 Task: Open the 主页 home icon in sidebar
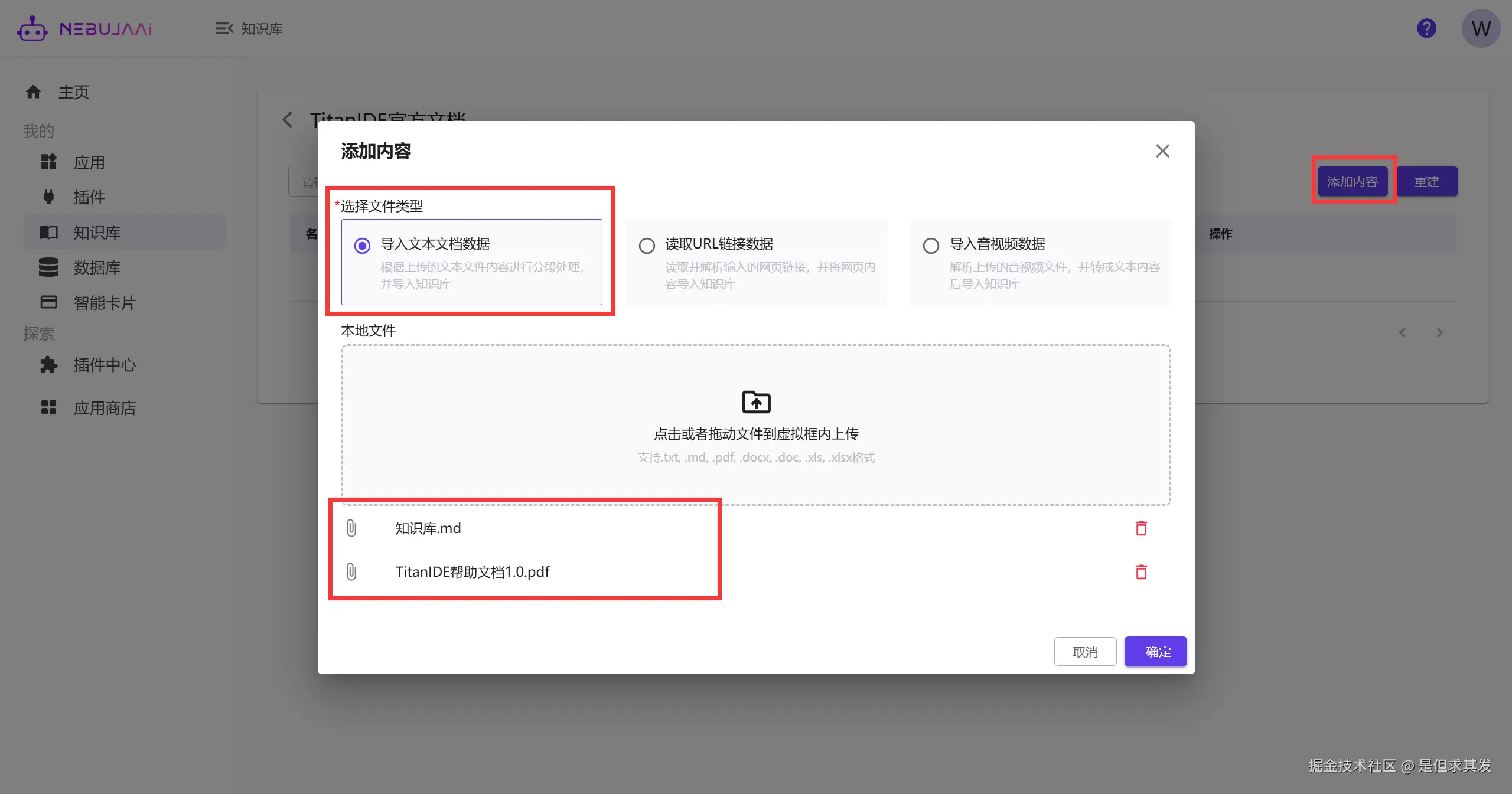coord(34,92)
